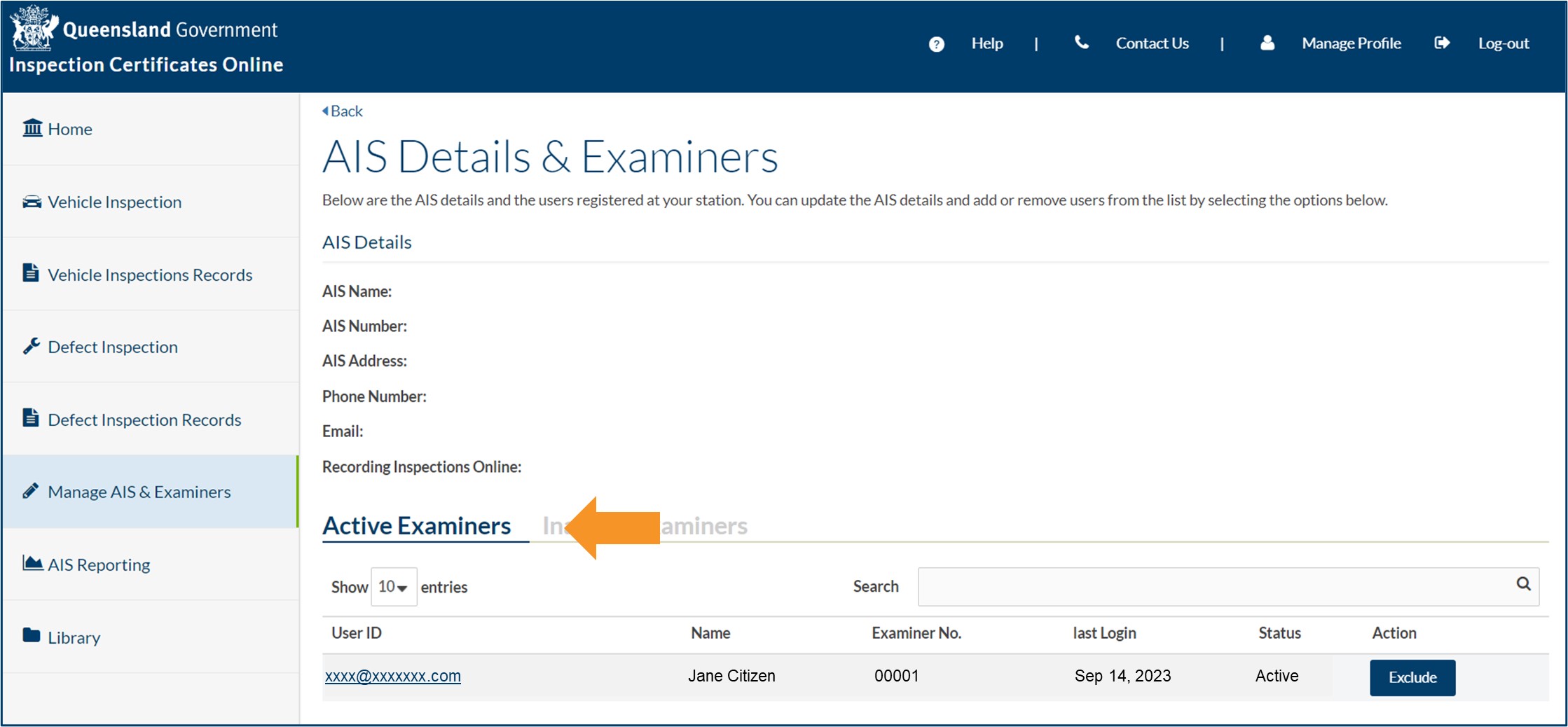Click the Queensland Government crest logo
The image size is (1568, 727).
click(x=34, y=26)
